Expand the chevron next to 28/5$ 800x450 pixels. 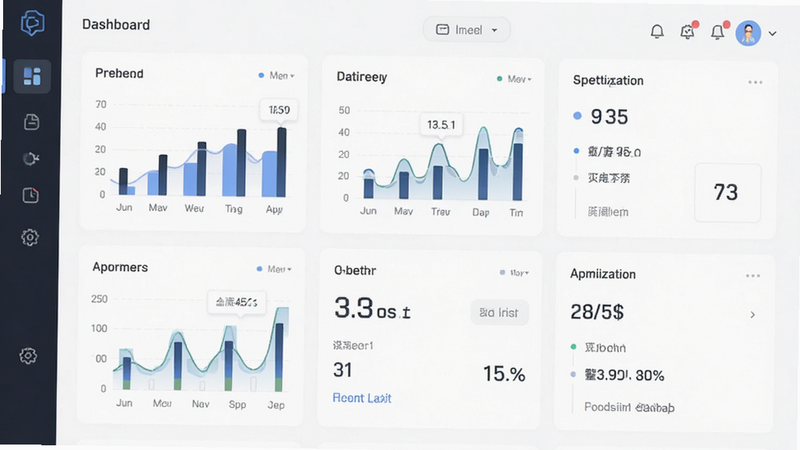tap(753, 315)
